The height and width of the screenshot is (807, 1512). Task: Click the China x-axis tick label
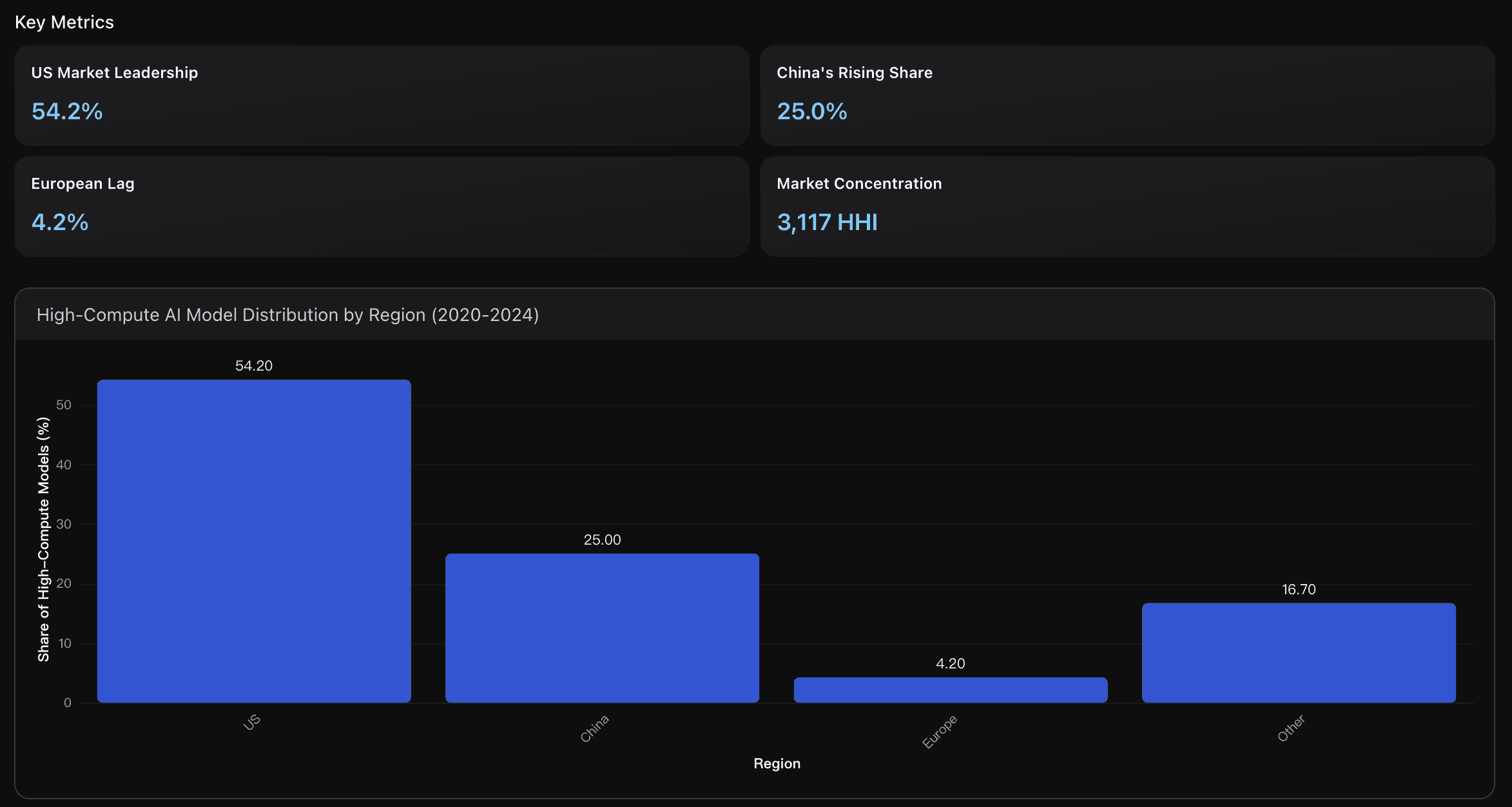coord(594,728)
